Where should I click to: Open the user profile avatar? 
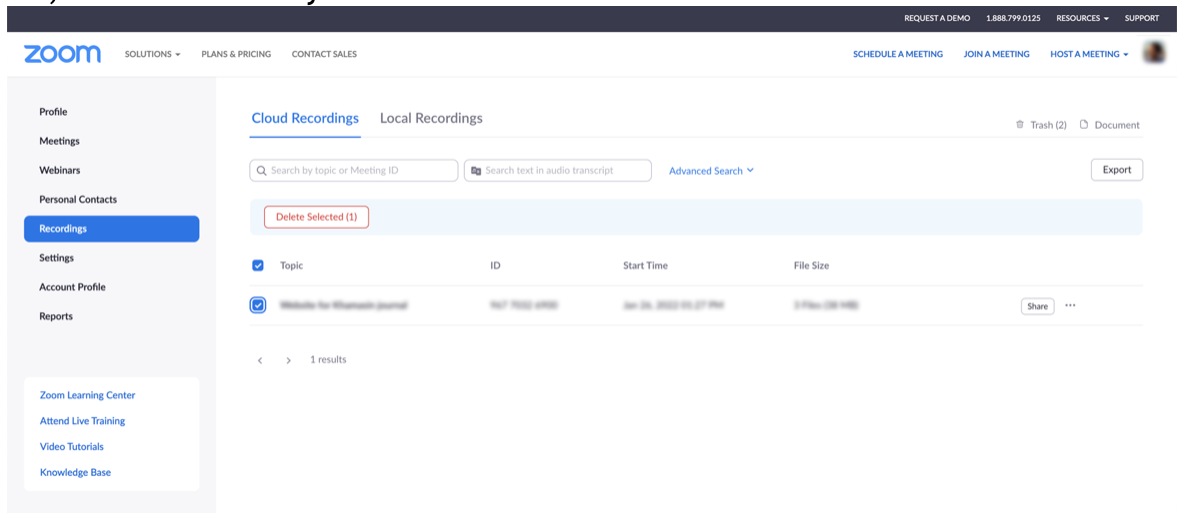pos(1154,53)
